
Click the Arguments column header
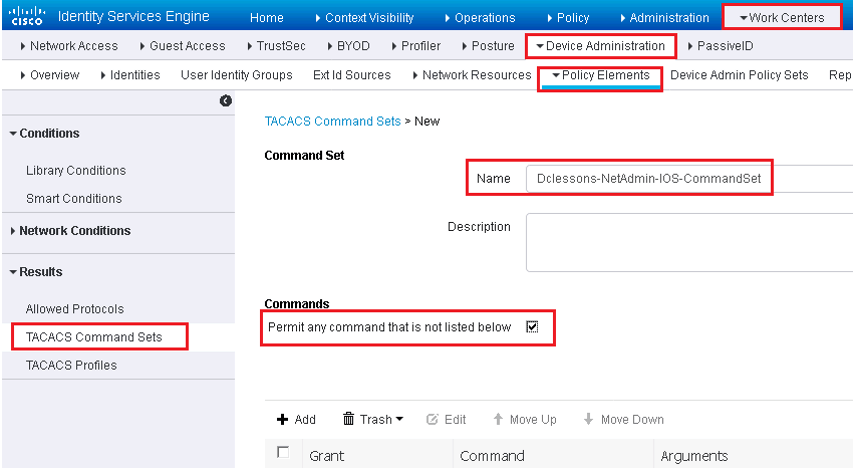point(694,455)
